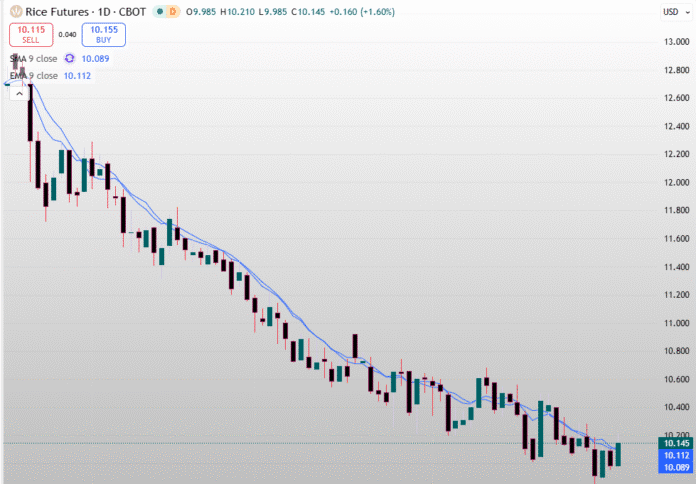Click the 0.040 spread value

point(67,35)
